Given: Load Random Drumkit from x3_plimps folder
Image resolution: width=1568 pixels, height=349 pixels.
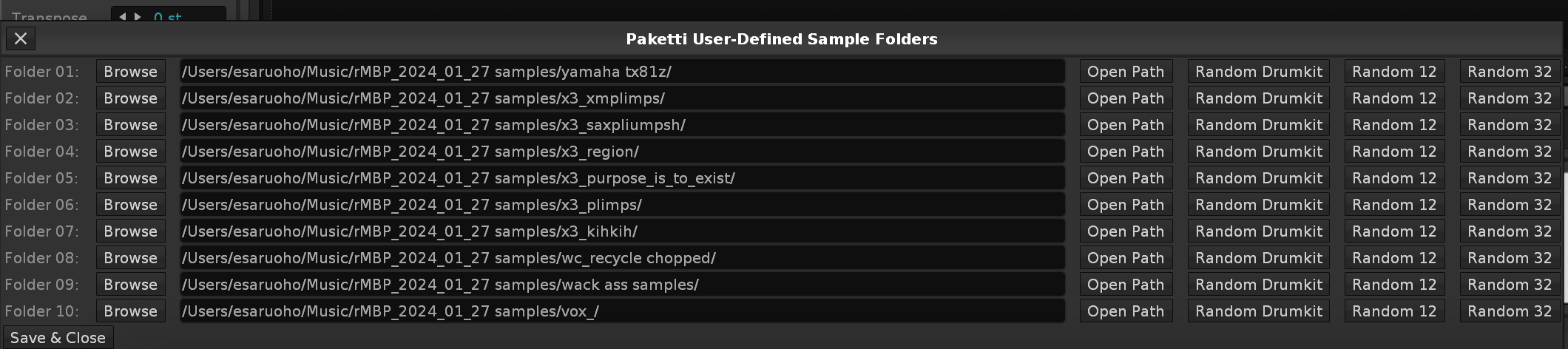Looking at the screenshot, I should point(1258,205).
